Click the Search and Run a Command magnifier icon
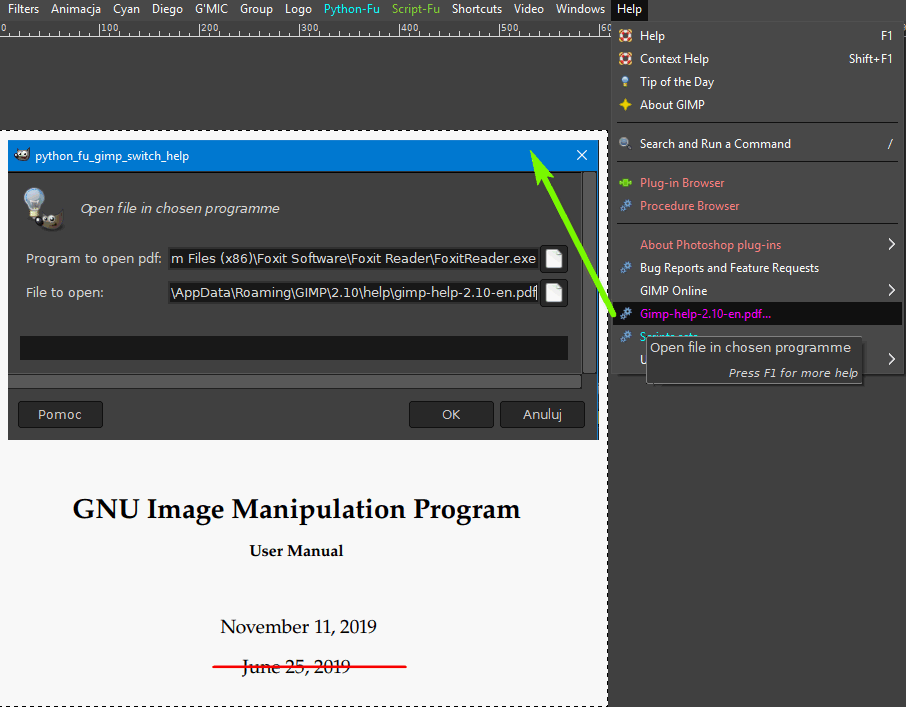Screen dimensions: 906x707 tap(625, 143)
